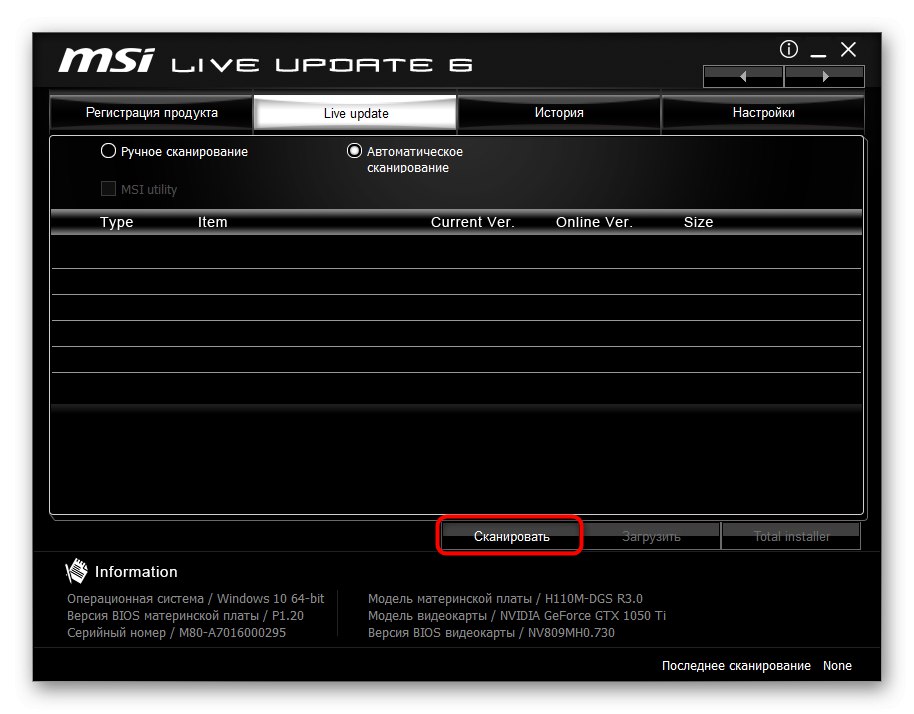
Task: Select Автоматическое сканирование mode
Action: 354,150
